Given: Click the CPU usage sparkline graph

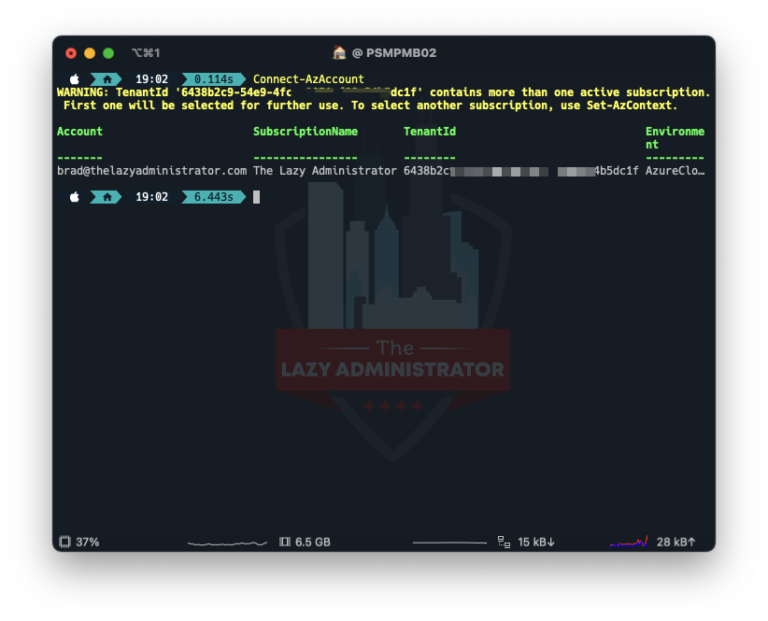Looking at the screenshot, I should (x=227, y=543).
